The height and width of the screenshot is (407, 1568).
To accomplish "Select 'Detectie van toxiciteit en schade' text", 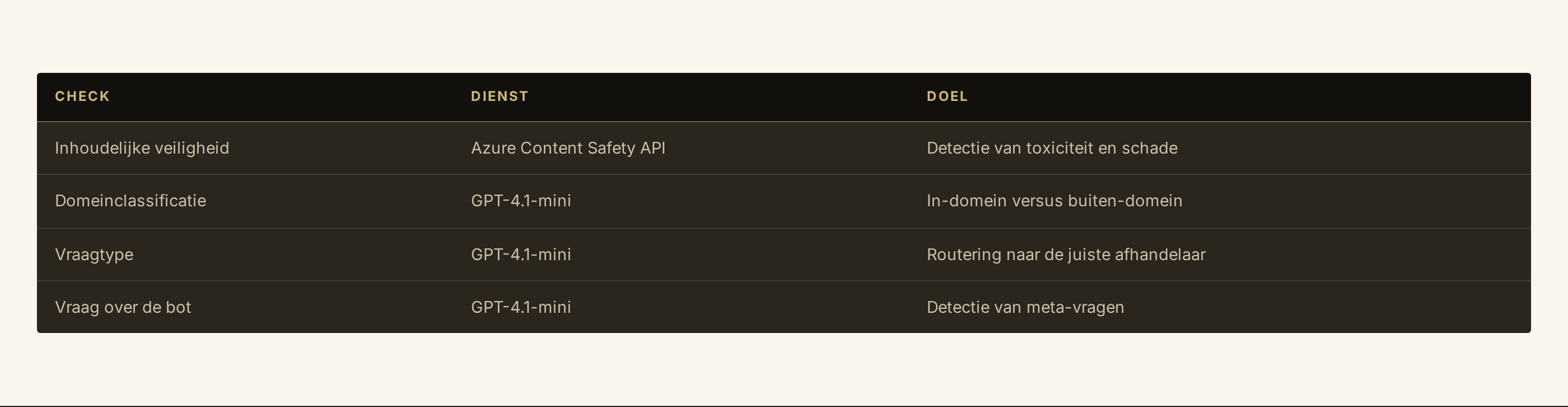I will click(1051, 148).
